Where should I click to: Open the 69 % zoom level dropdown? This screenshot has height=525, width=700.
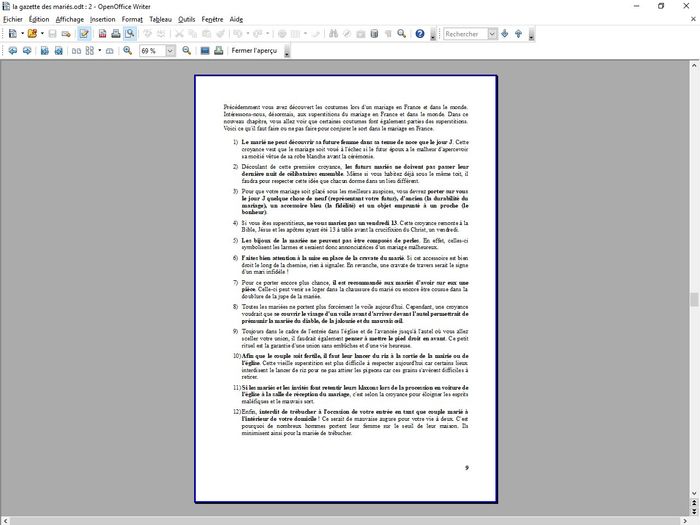[170, 51]
